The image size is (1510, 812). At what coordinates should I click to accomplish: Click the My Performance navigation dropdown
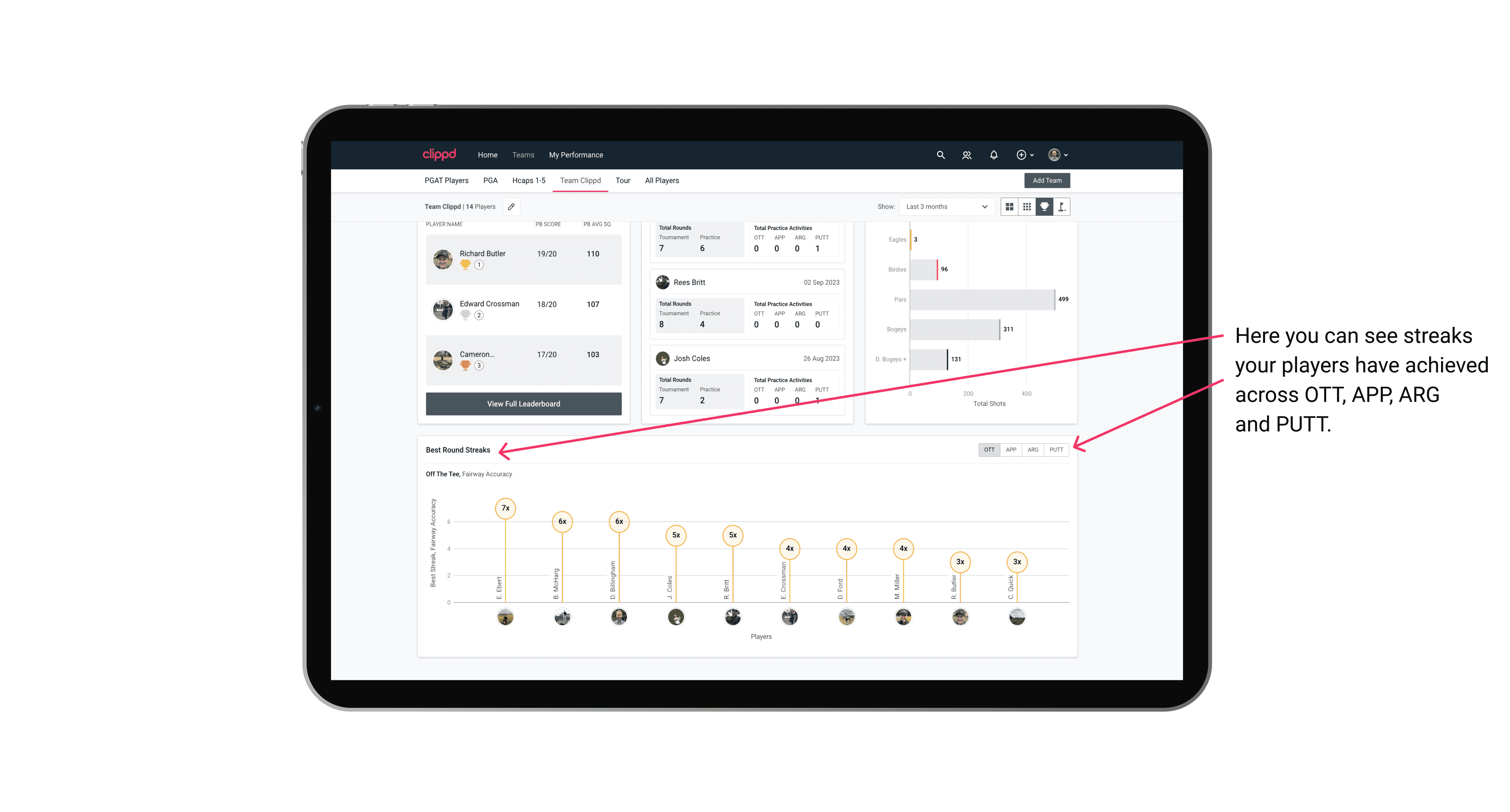point(577,154)
